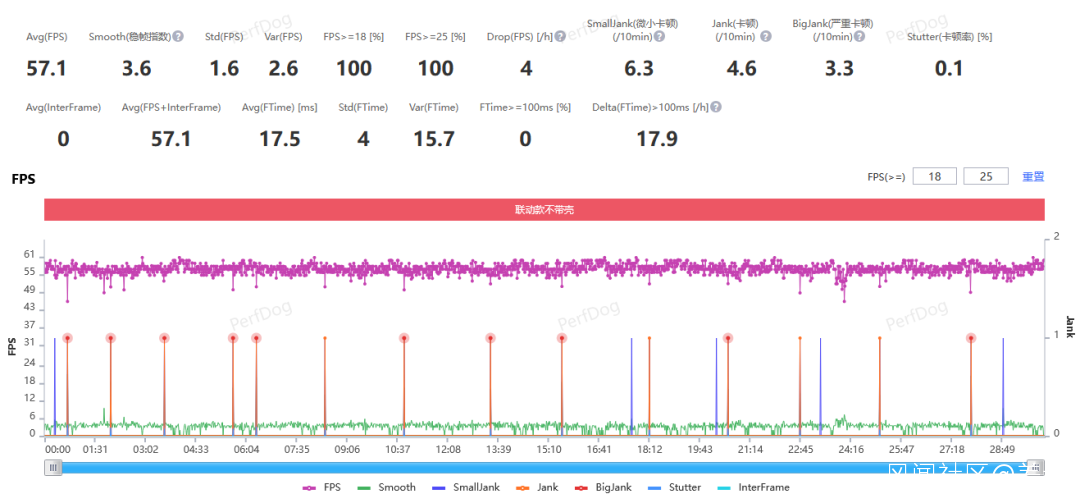Select the SmallJank value 6.3
This screenshot has width=1080, height=503.
point(638,69)
